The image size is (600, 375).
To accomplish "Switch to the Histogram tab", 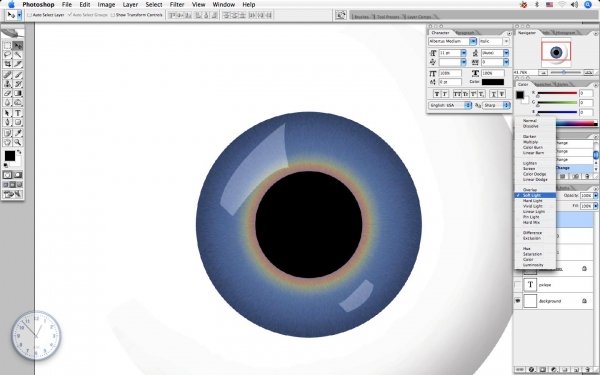I will [566, 33].
